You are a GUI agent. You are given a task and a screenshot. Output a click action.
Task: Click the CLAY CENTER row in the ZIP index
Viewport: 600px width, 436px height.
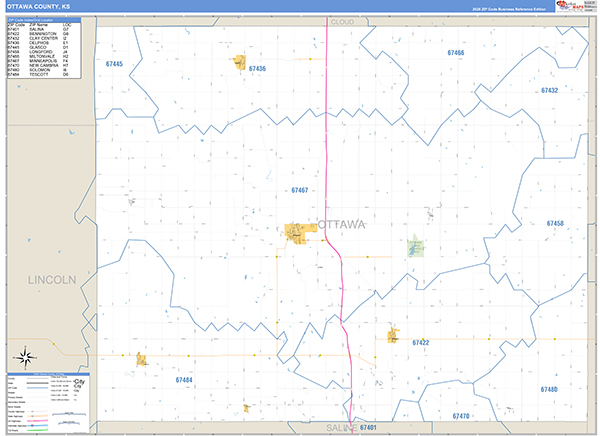pos(38,38)
